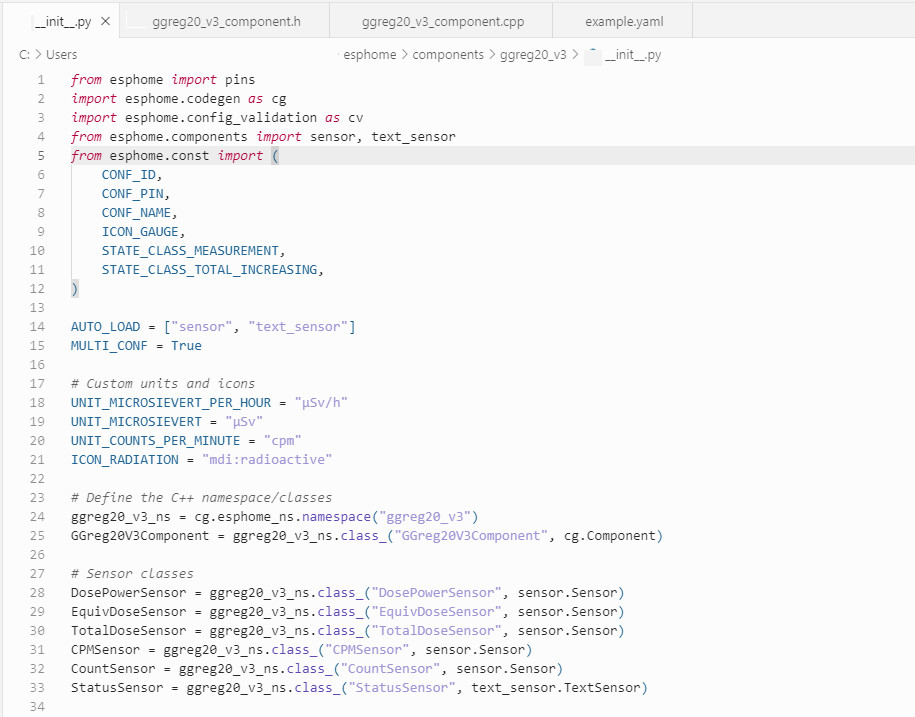
Task: Open the C: drive breadcrumb
Action: [x=24, y=55]
